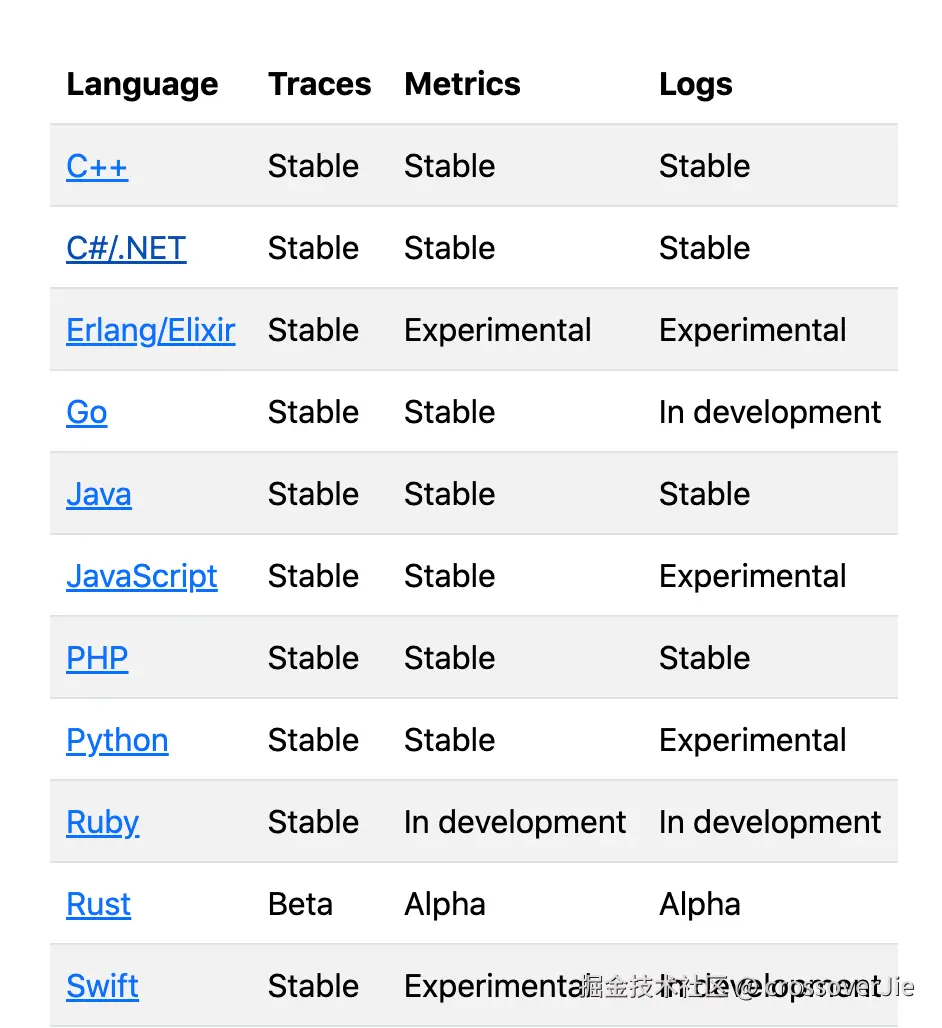Open the Java language link
942x1028 pixels.
click(x=99, y=494)
